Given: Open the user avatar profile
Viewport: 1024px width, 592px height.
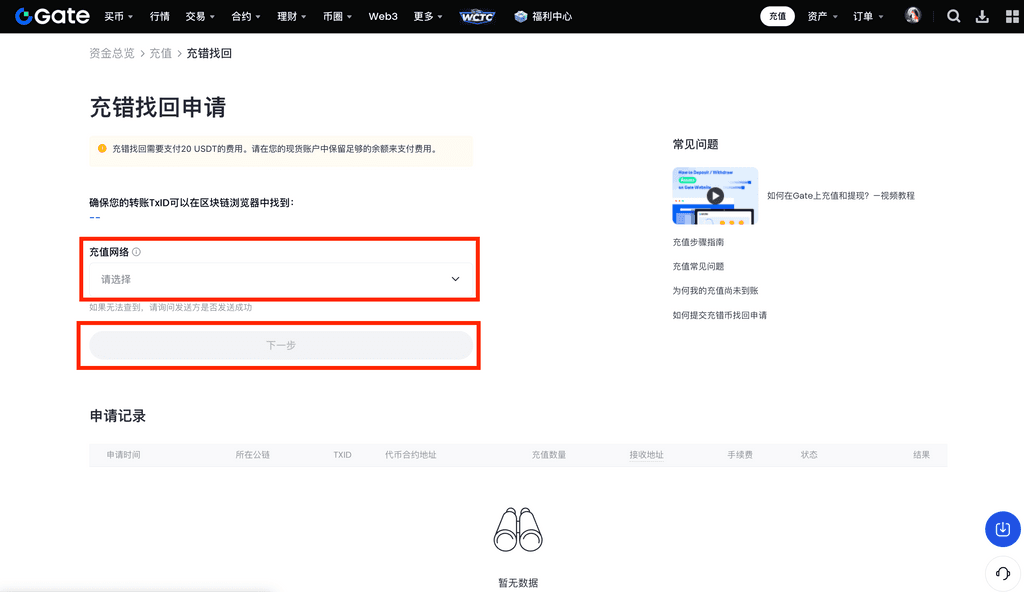Looking at the screenshot, I should click(912, 16).
